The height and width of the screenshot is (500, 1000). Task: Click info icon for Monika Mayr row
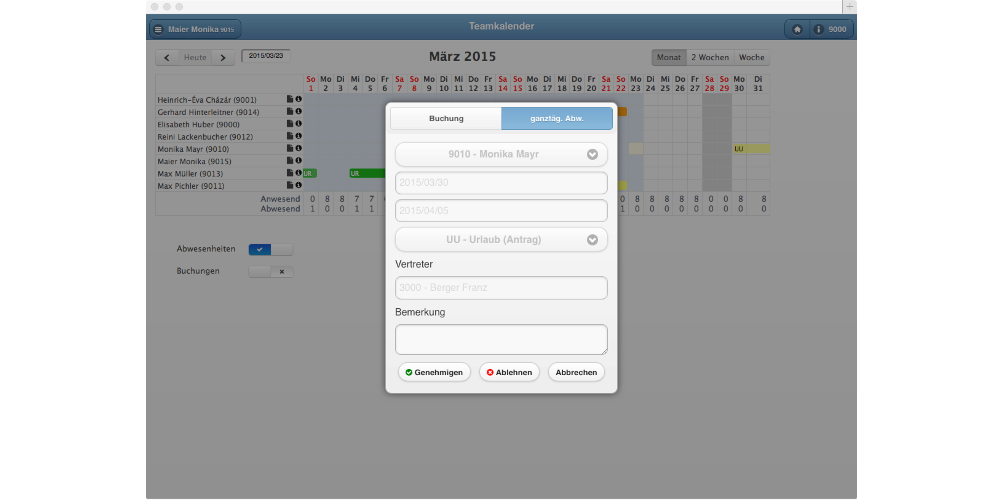[x=298, y=149]
